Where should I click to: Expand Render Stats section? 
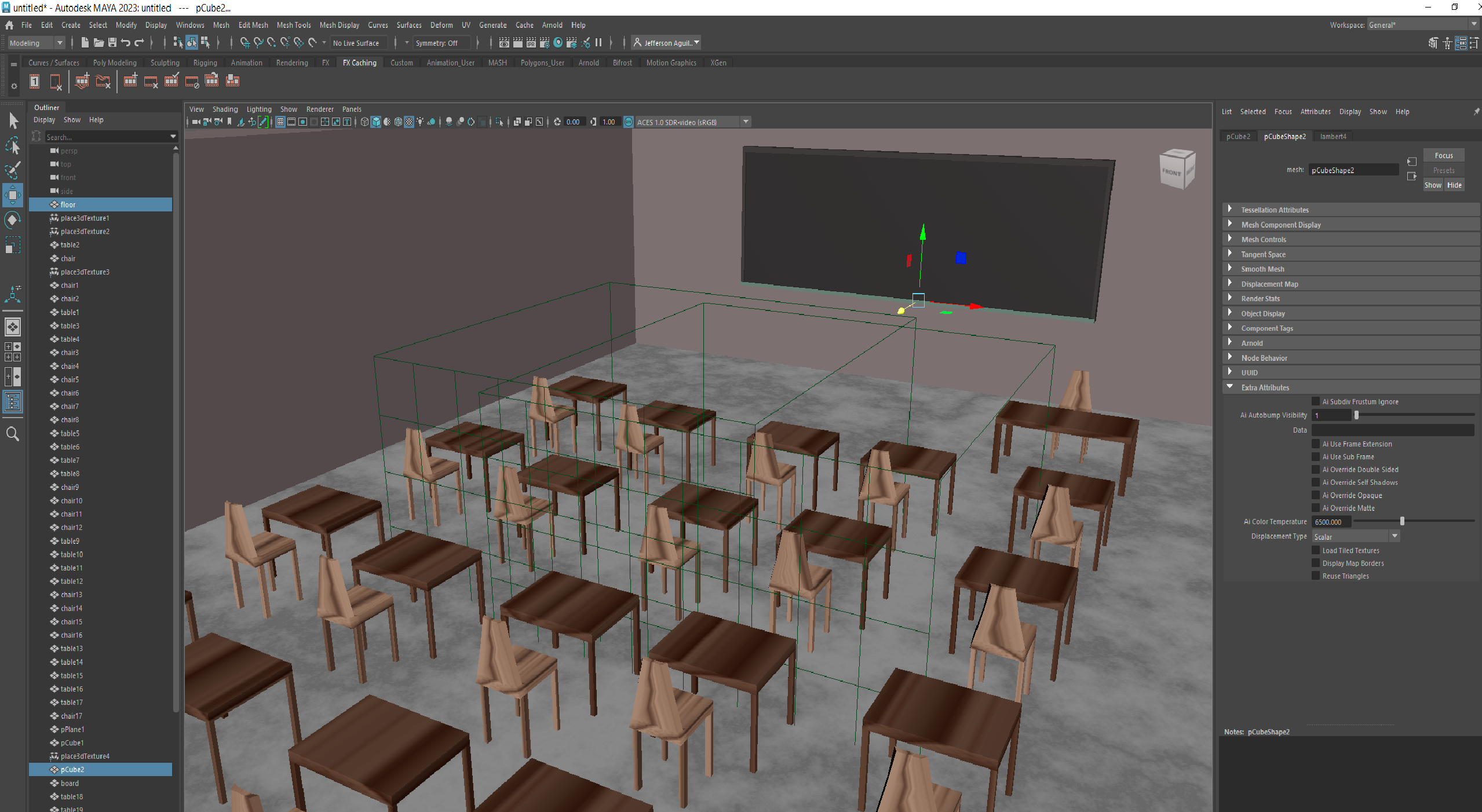tap(1350, 298)
